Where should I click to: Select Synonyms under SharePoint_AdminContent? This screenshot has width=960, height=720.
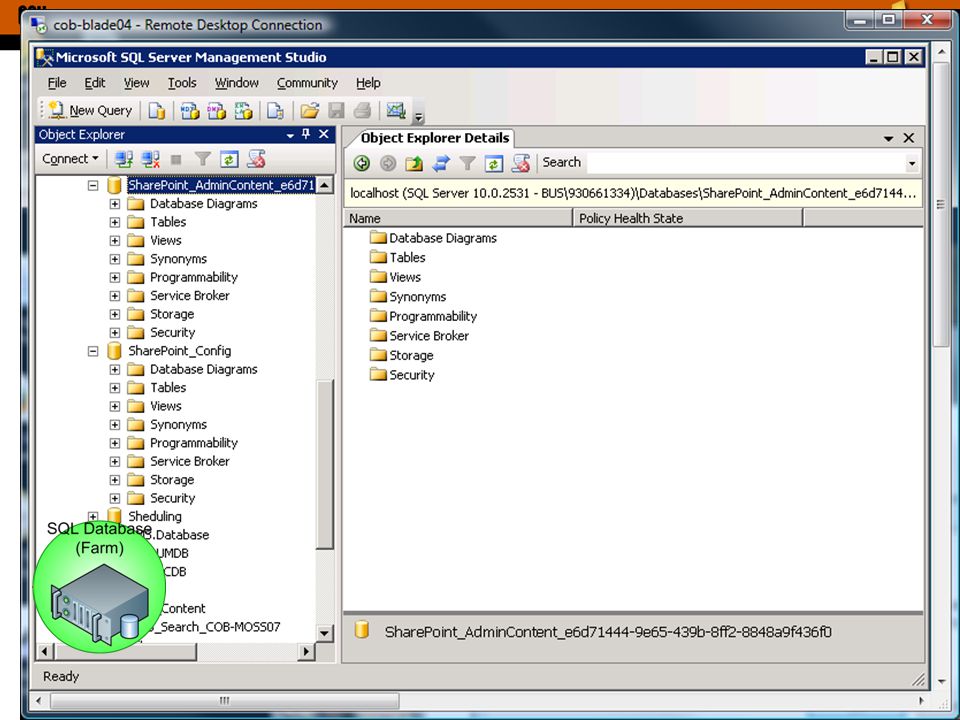coord(178,259)
